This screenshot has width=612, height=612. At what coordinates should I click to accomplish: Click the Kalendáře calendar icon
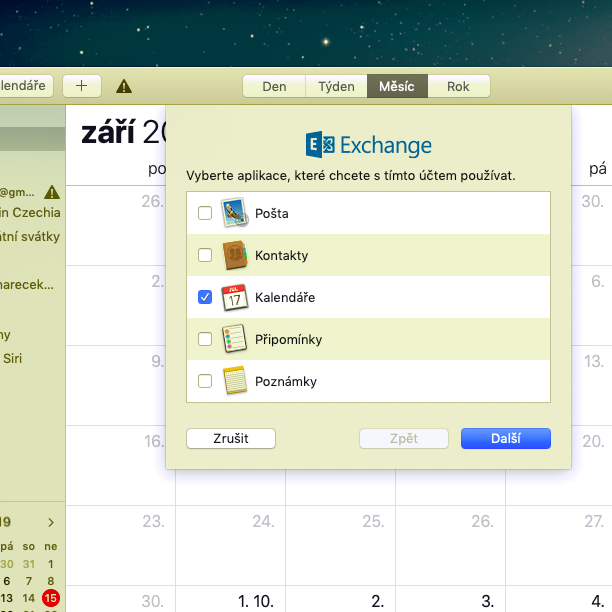234,297
